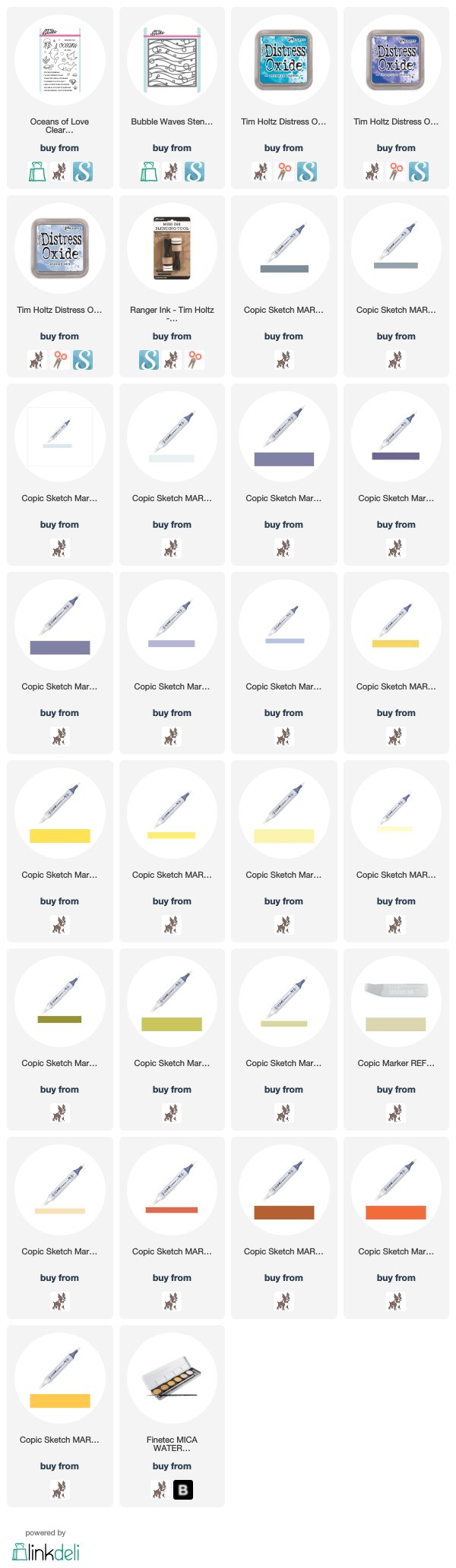Click the olive green Copic marker swatch
Screen dimensions: 456x1568
pos(60,1020)
